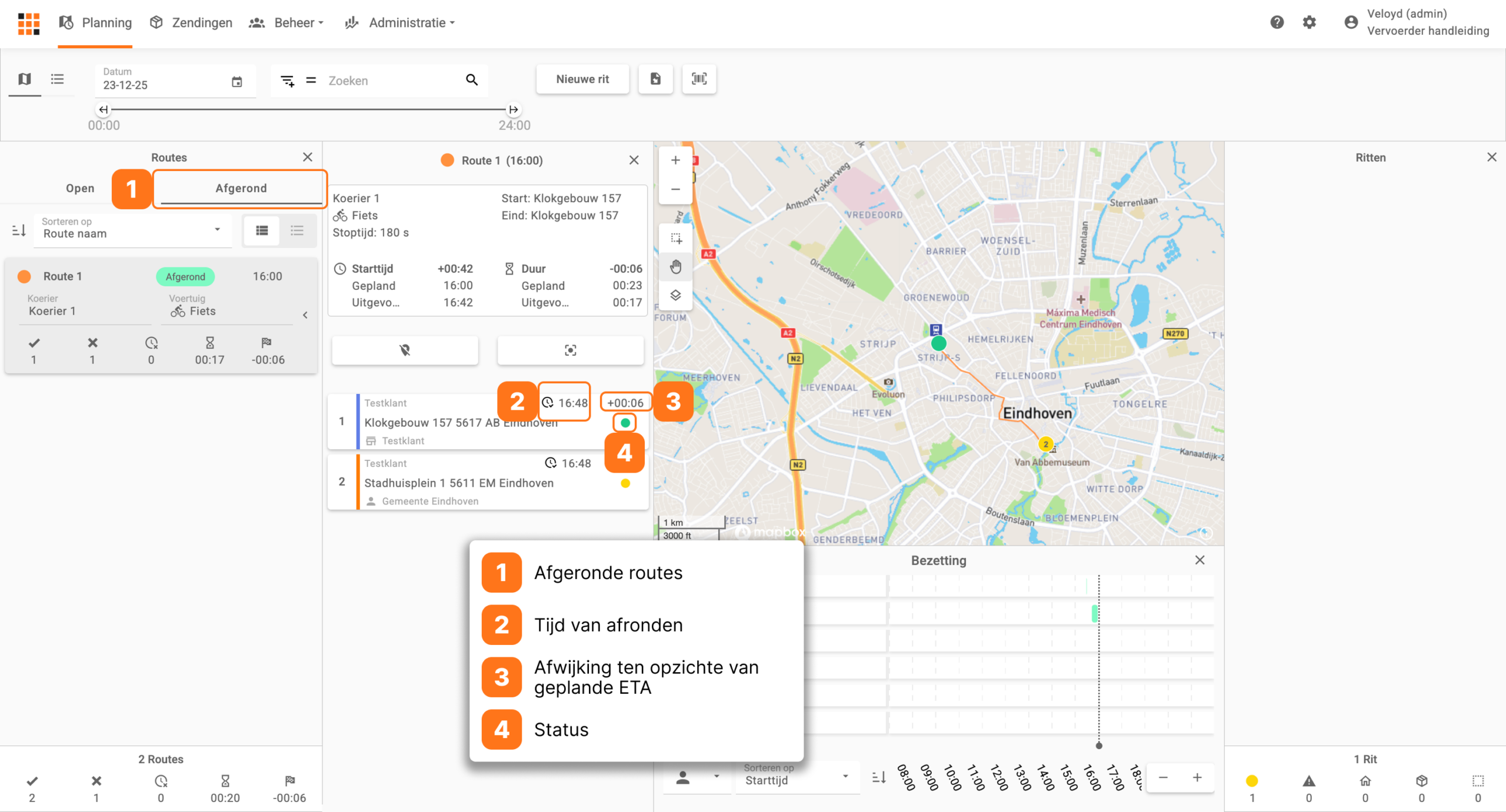Click the import file icon button
1506x812 pixels.
[x=655, y=79]
